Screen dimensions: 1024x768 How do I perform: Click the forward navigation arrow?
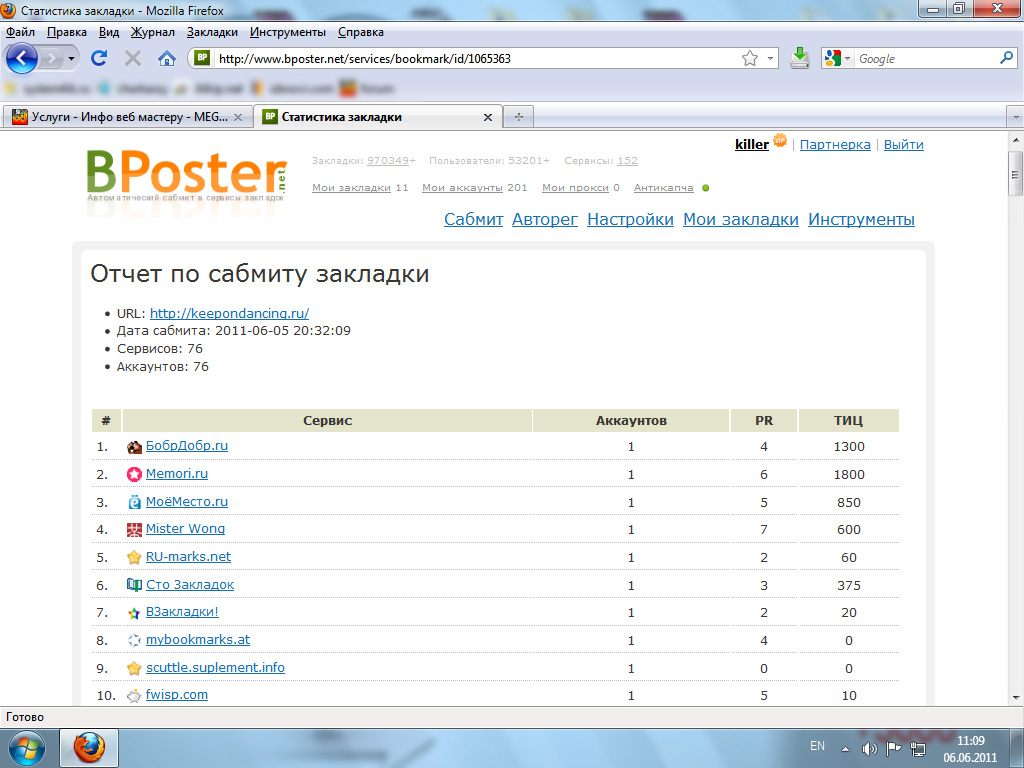click(50, 59)
